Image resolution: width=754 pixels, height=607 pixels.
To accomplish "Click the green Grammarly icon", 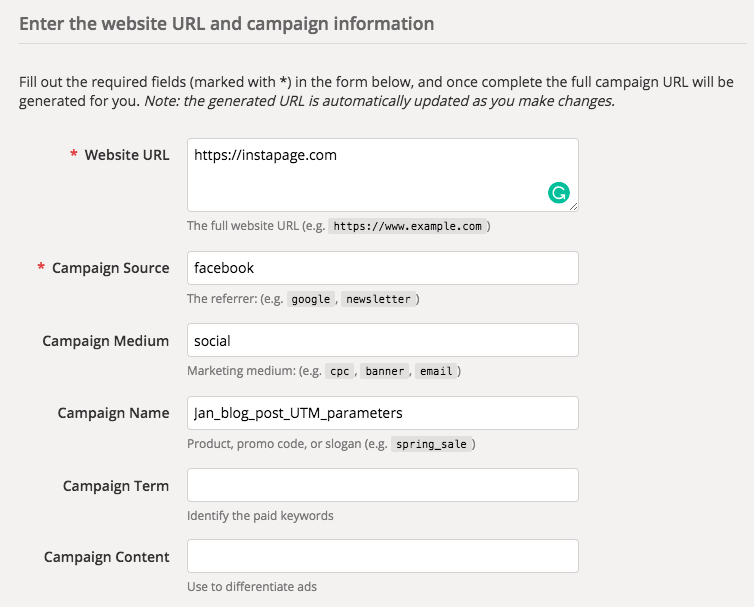I will 559,193.
